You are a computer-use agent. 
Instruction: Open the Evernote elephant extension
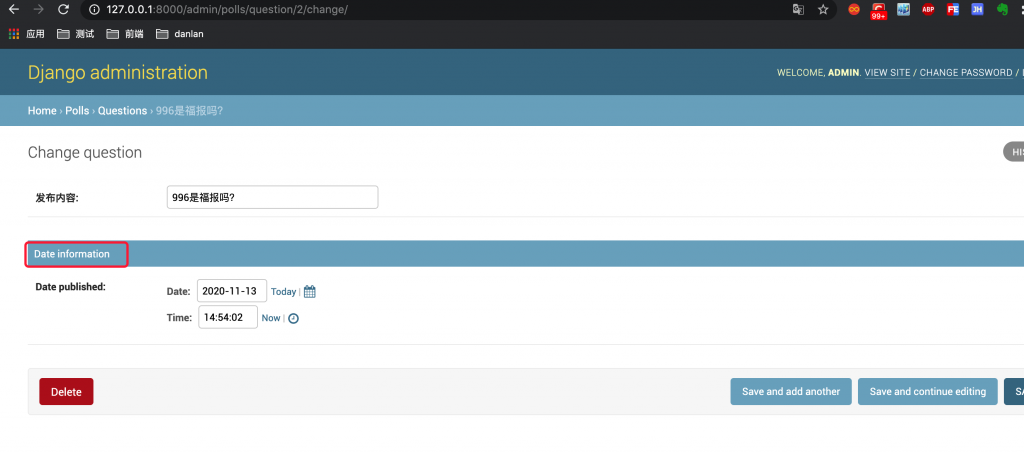1002,9
